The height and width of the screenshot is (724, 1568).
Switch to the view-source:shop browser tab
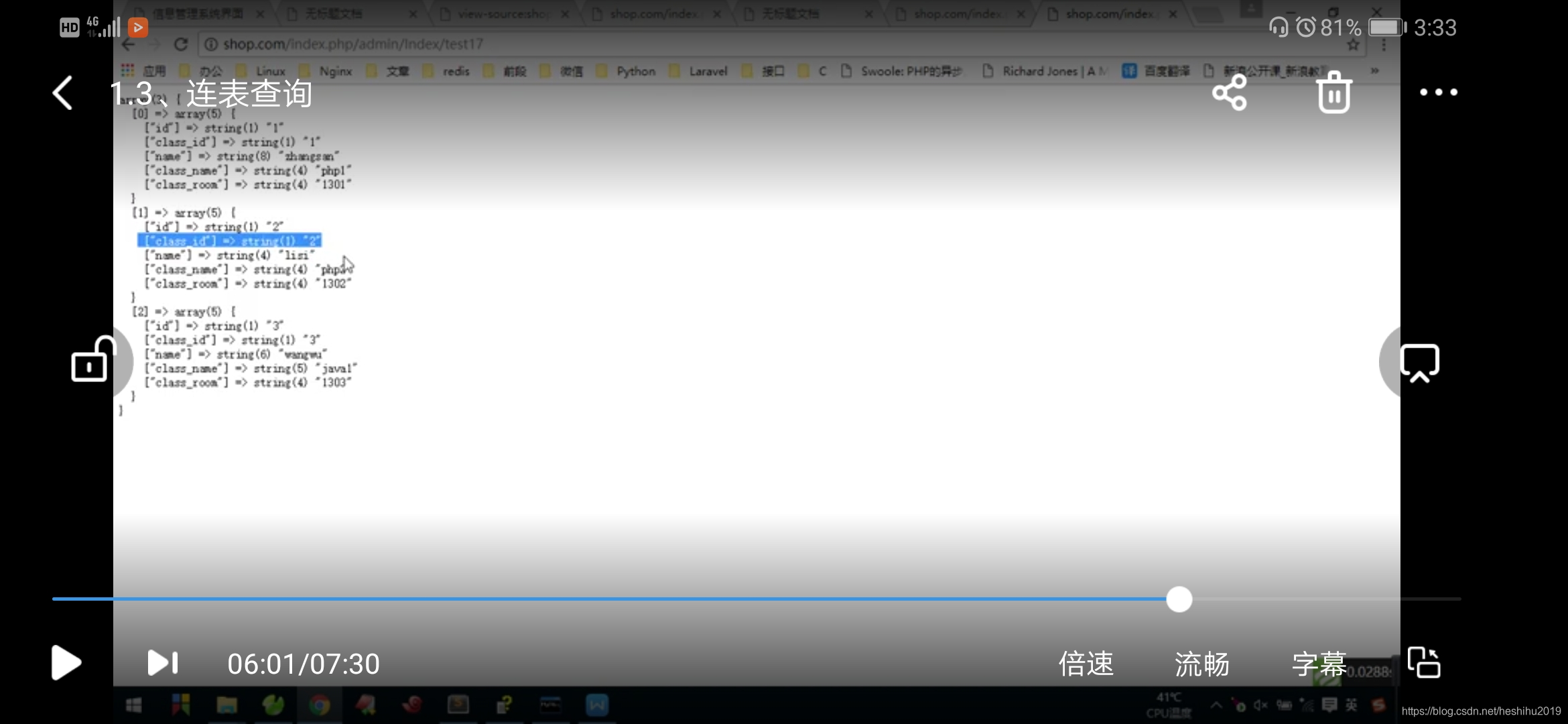[x=503, y=13]
